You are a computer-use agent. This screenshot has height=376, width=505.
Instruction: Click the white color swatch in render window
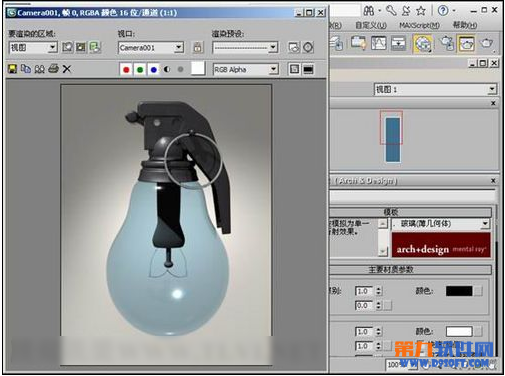tap(198, 69)
